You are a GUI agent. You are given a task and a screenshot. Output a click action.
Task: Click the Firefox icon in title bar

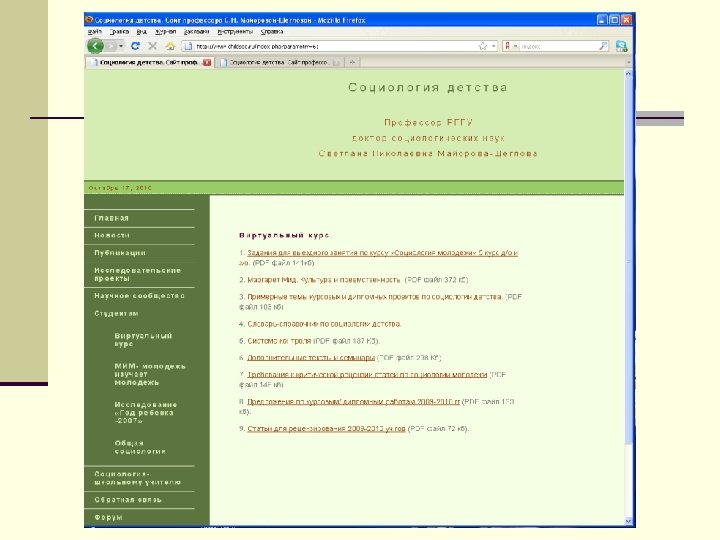click(x=90, y=20)
